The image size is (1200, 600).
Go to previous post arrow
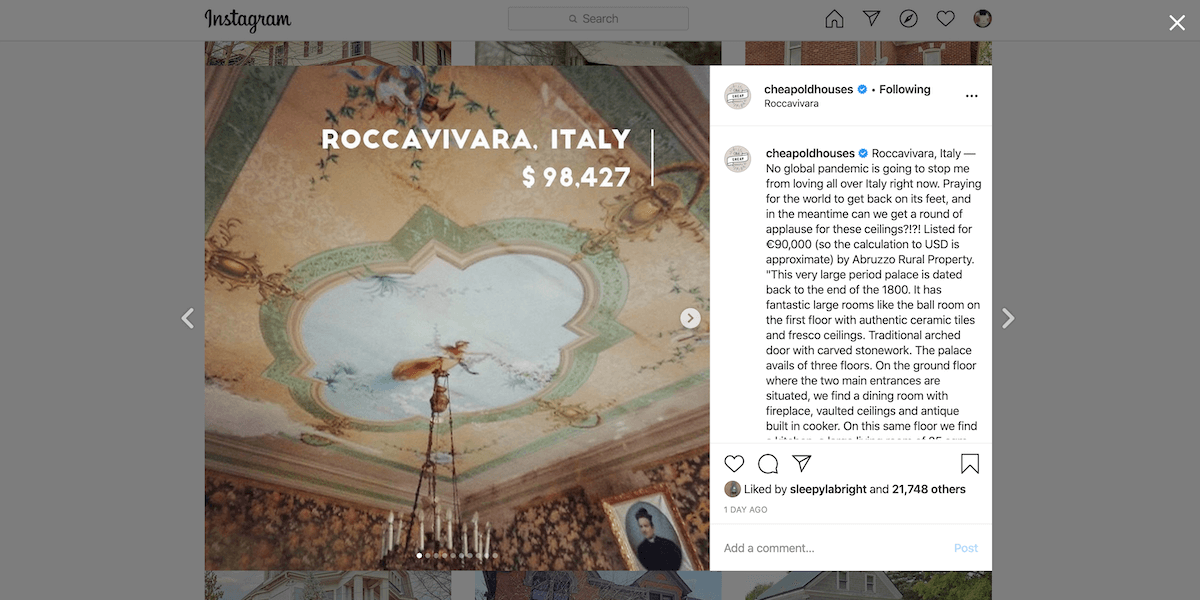point(187,318)
